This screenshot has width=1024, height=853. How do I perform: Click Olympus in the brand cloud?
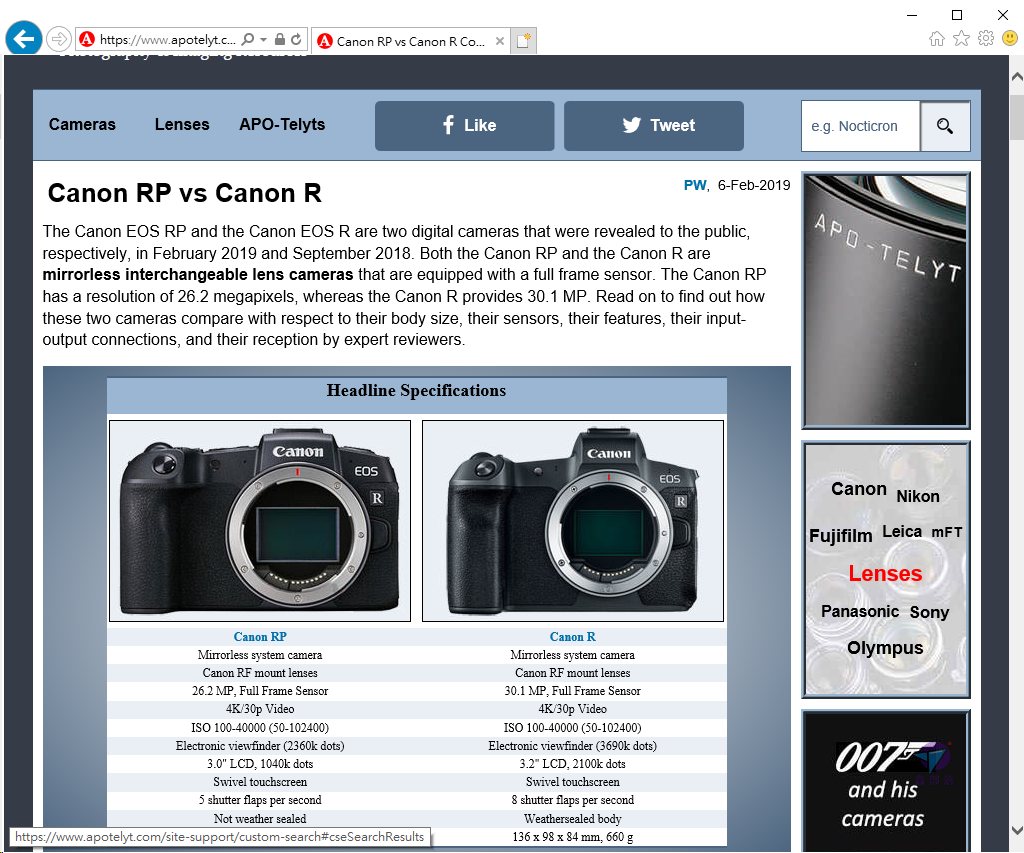(x=885, y=648)
